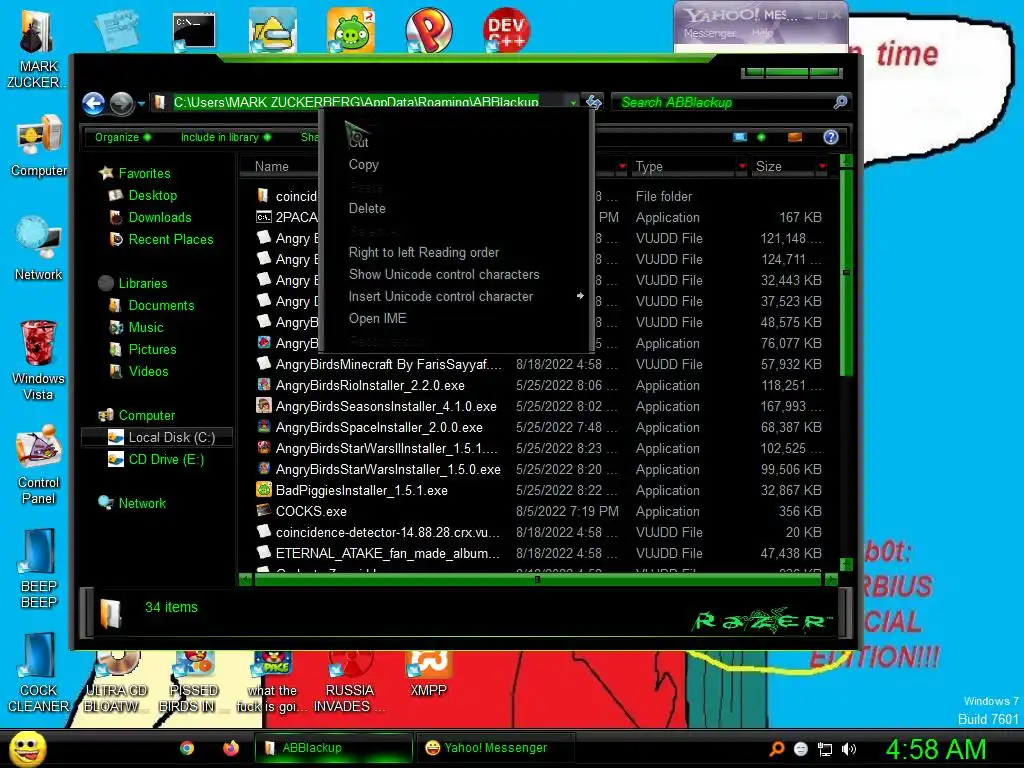Click the Forward navigation arrow in Explorer
Screen dimensions: 1024x768
click(121, 103)
